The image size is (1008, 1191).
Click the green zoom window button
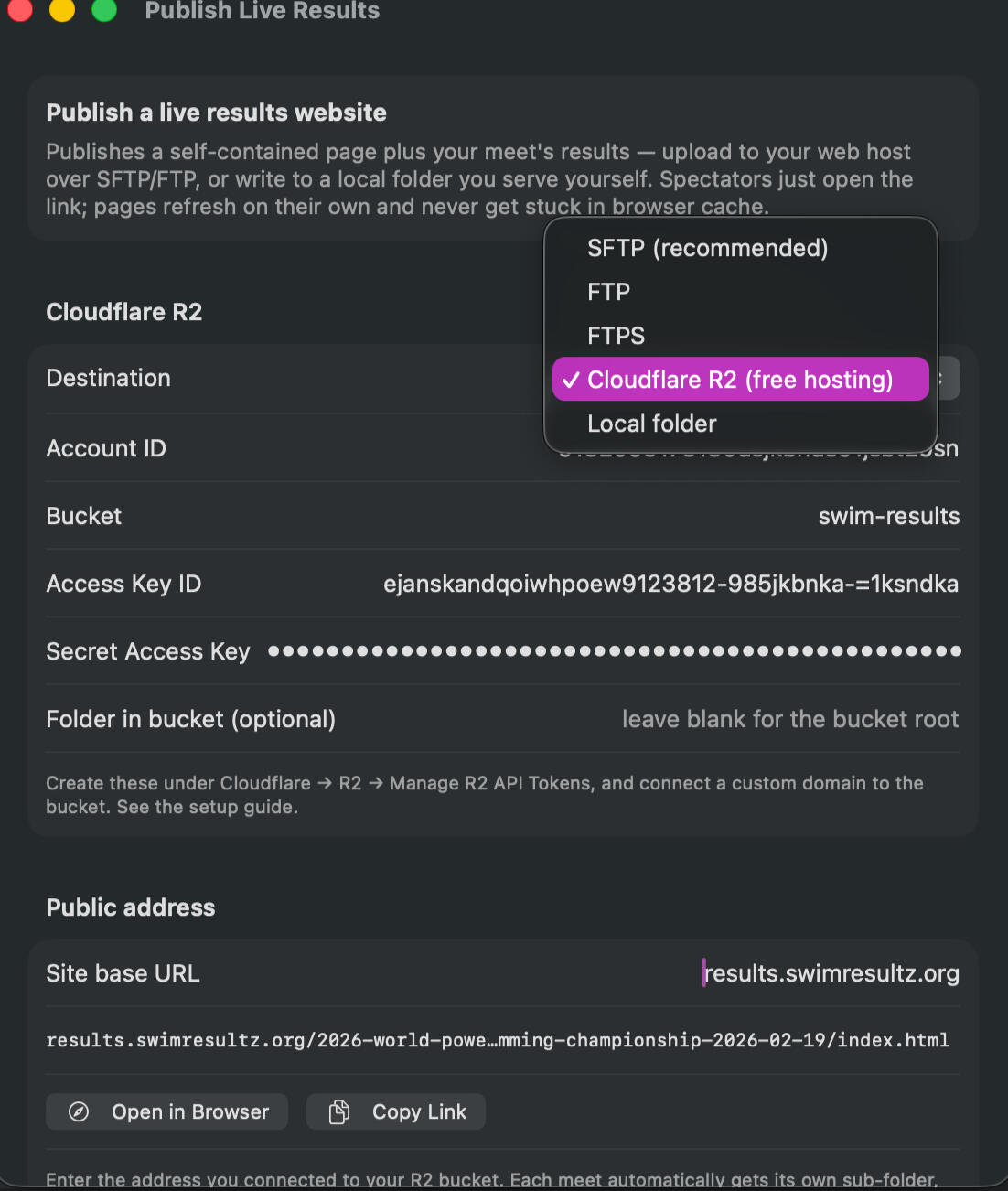pos(104,9)
